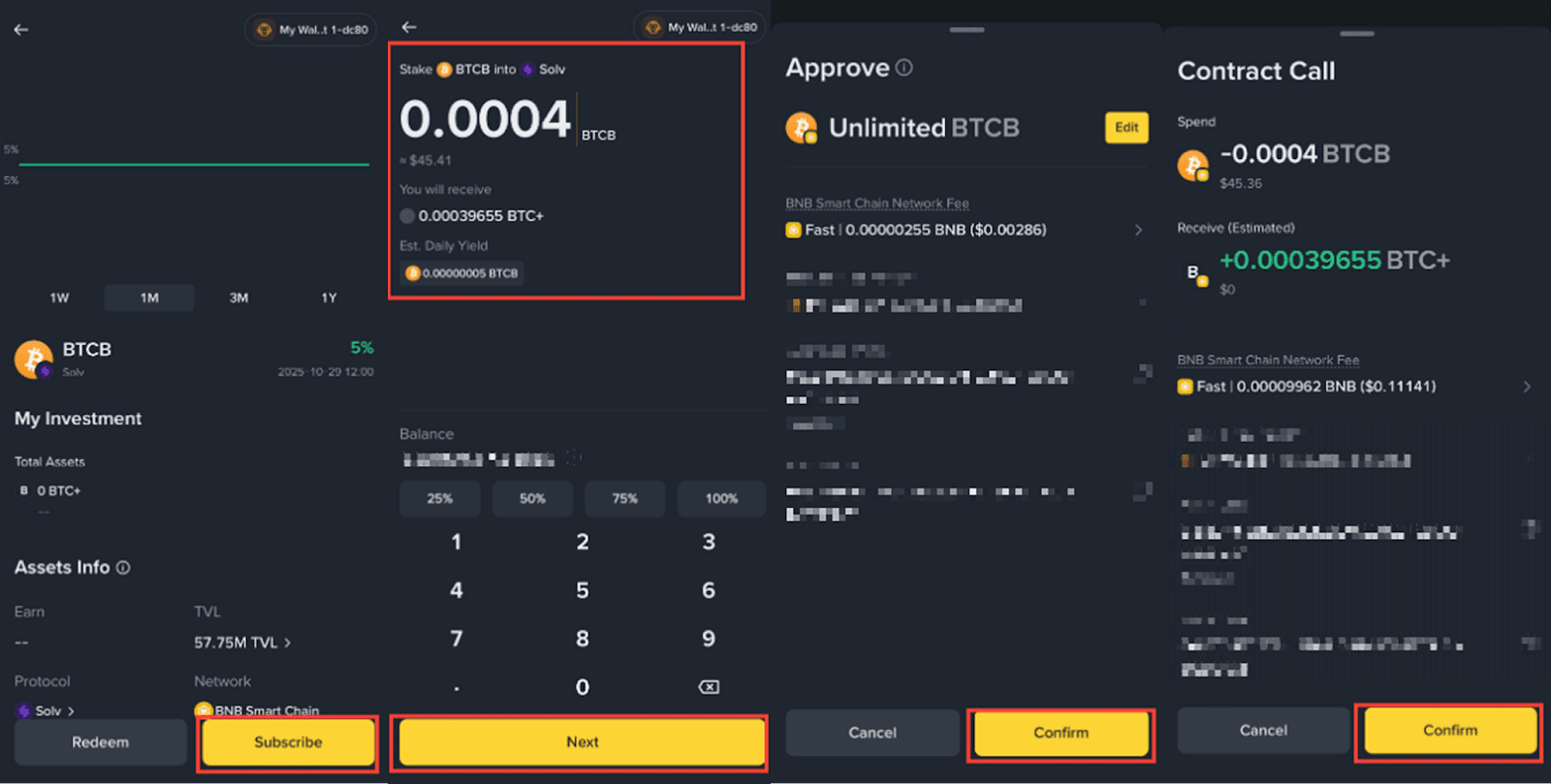
Task: Open wallet selector on first panel
Action: pyautogui.click(x=310, y=30)
